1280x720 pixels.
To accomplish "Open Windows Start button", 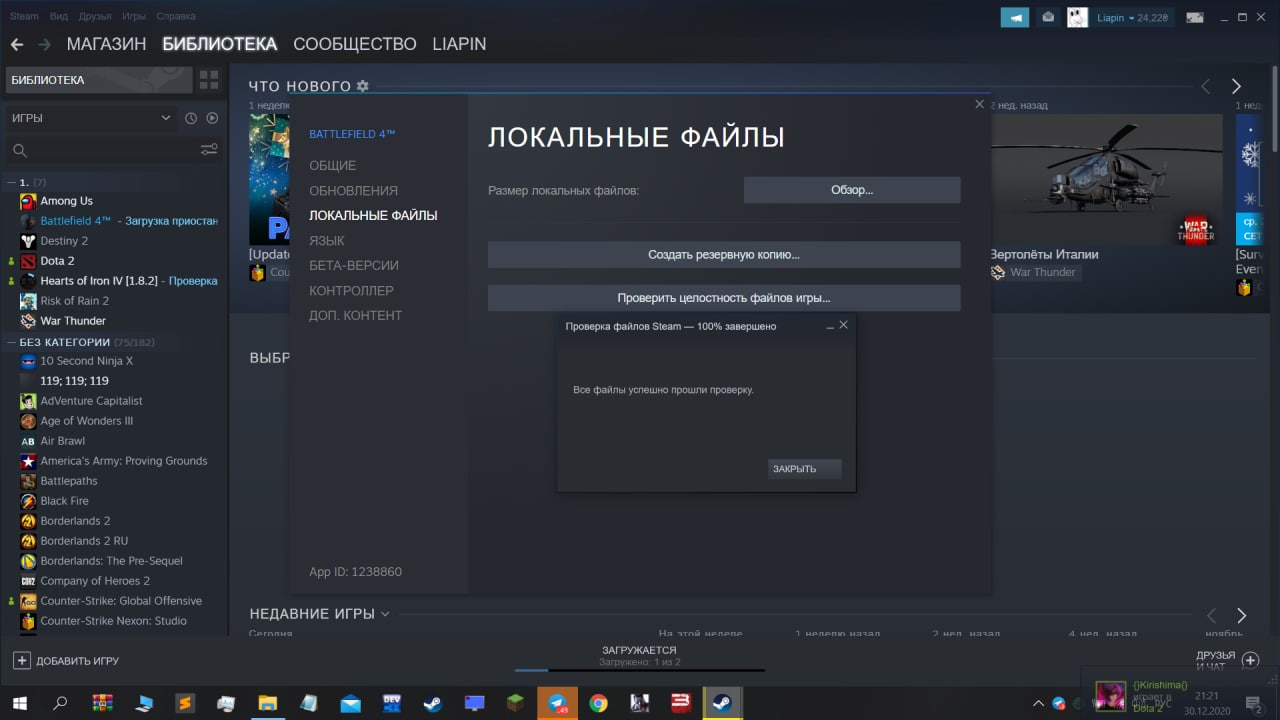I will click(x=19, y=703).
